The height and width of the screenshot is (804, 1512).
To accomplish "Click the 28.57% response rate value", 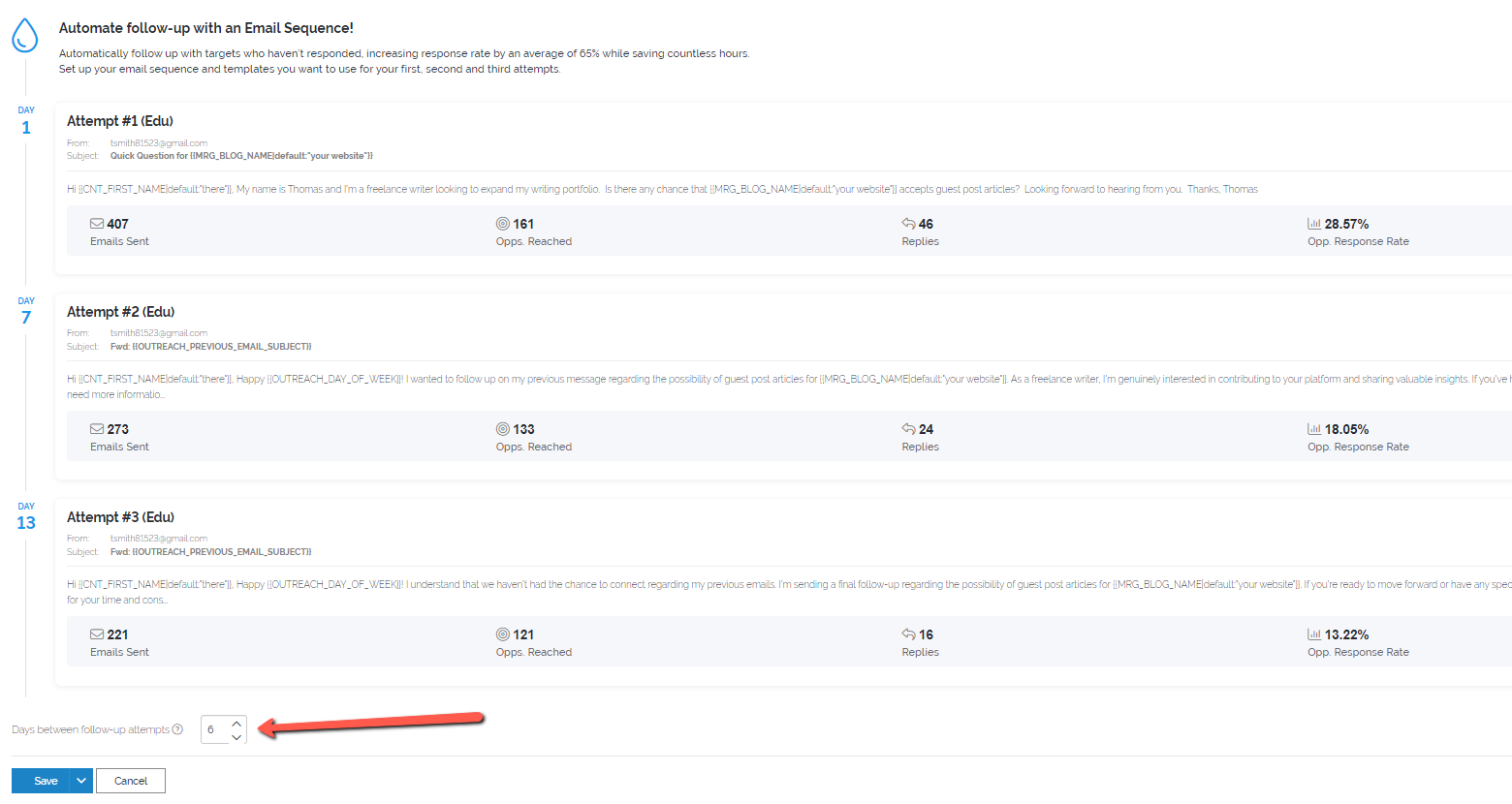I will 1347,224.
